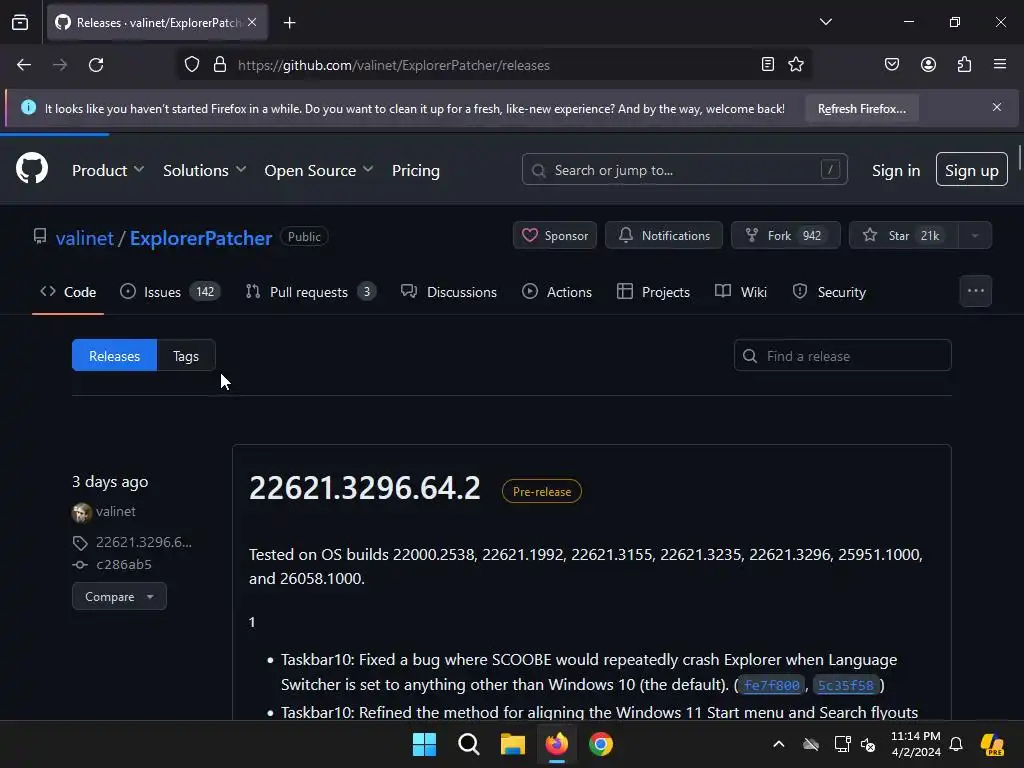Click Firefox icon in taskbar
Screen dimensions: 1024x768
click(556, 744)
